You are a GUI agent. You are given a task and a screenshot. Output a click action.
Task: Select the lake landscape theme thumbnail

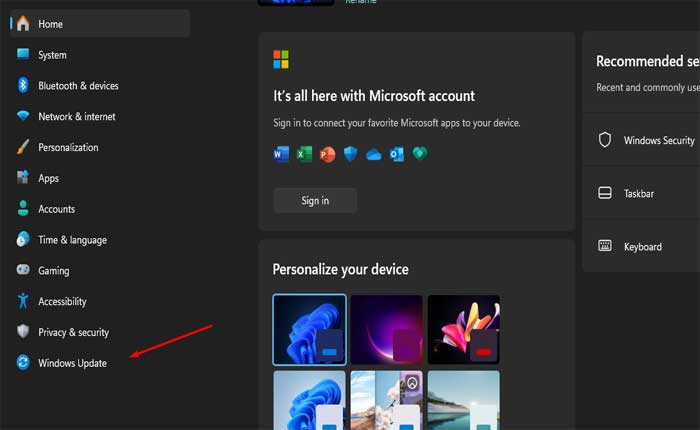(464, 400)
